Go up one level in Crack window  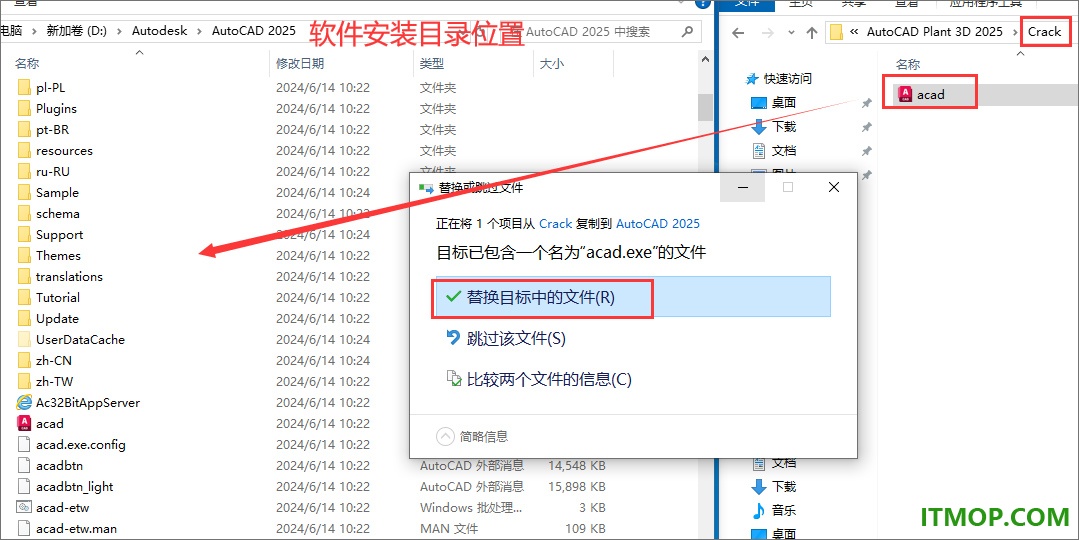pyautogui.click(x=812, y=32)
